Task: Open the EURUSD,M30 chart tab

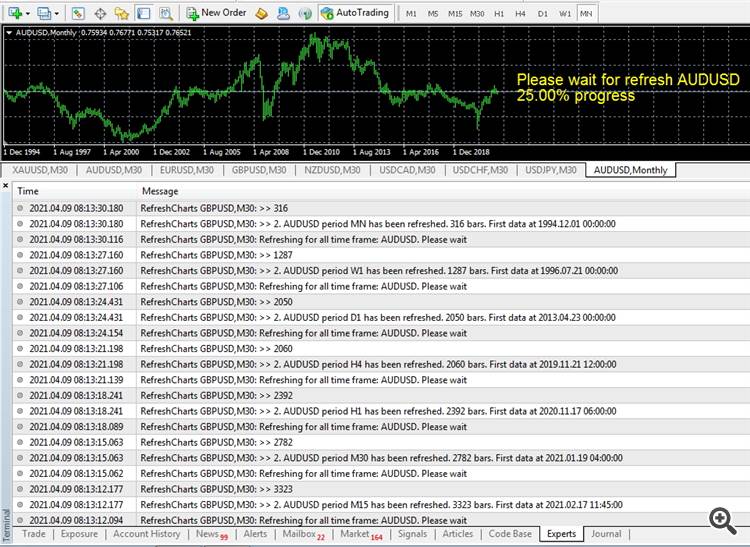Action: pos(187,170)
